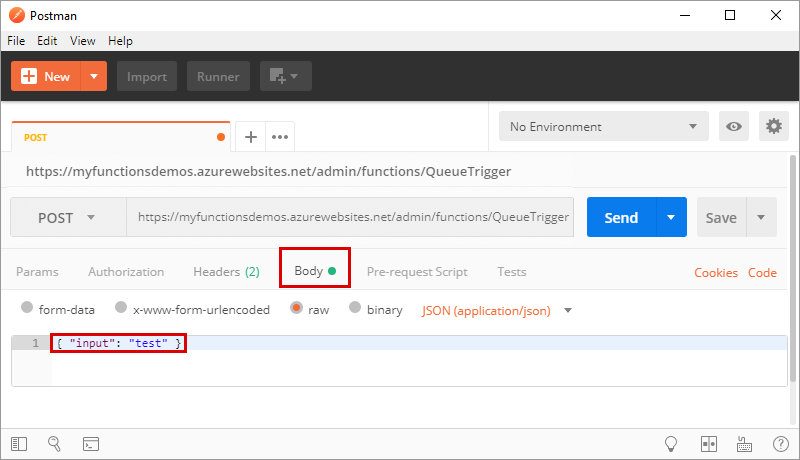Click the vertical scrollbar on the right
The height and width of the screenshot is (460, 800).
point(793,269)
